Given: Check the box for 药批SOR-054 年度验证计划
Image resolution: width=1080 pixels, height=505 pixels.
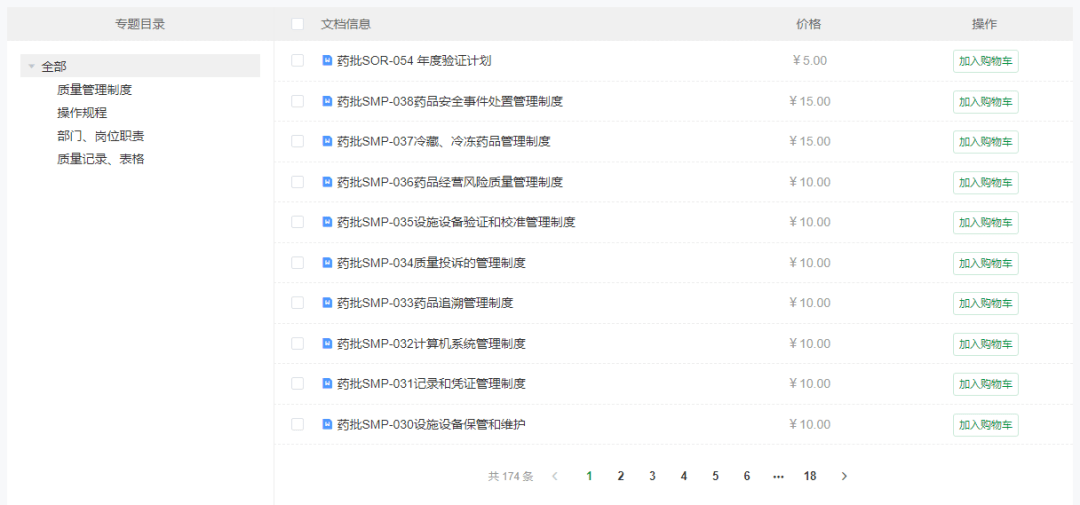Looking at the screenshot, I should (298, 61).
